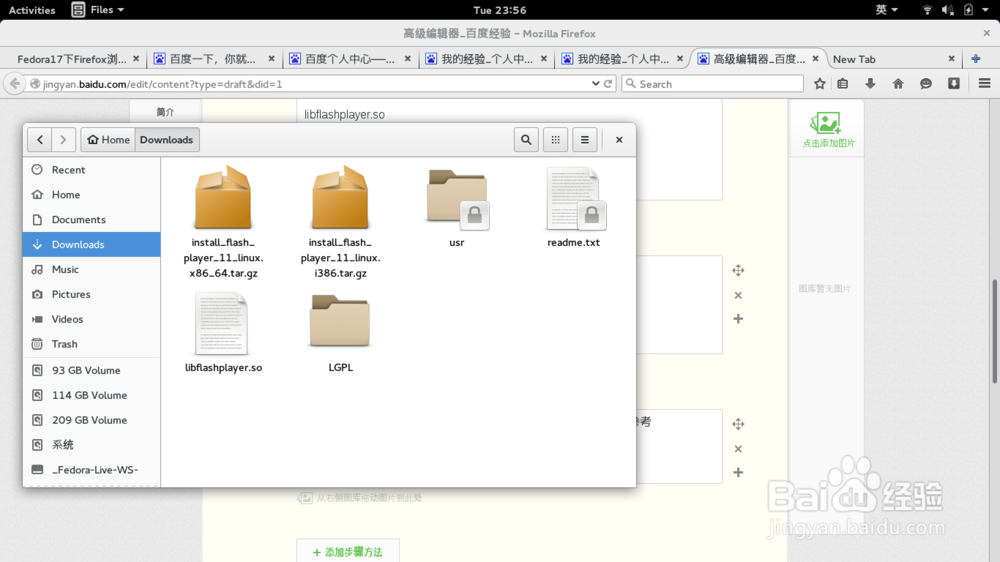The width and height of the screenshot is (1000, 562).
Task: Select the LGPL folder
Action: point(340,333)
